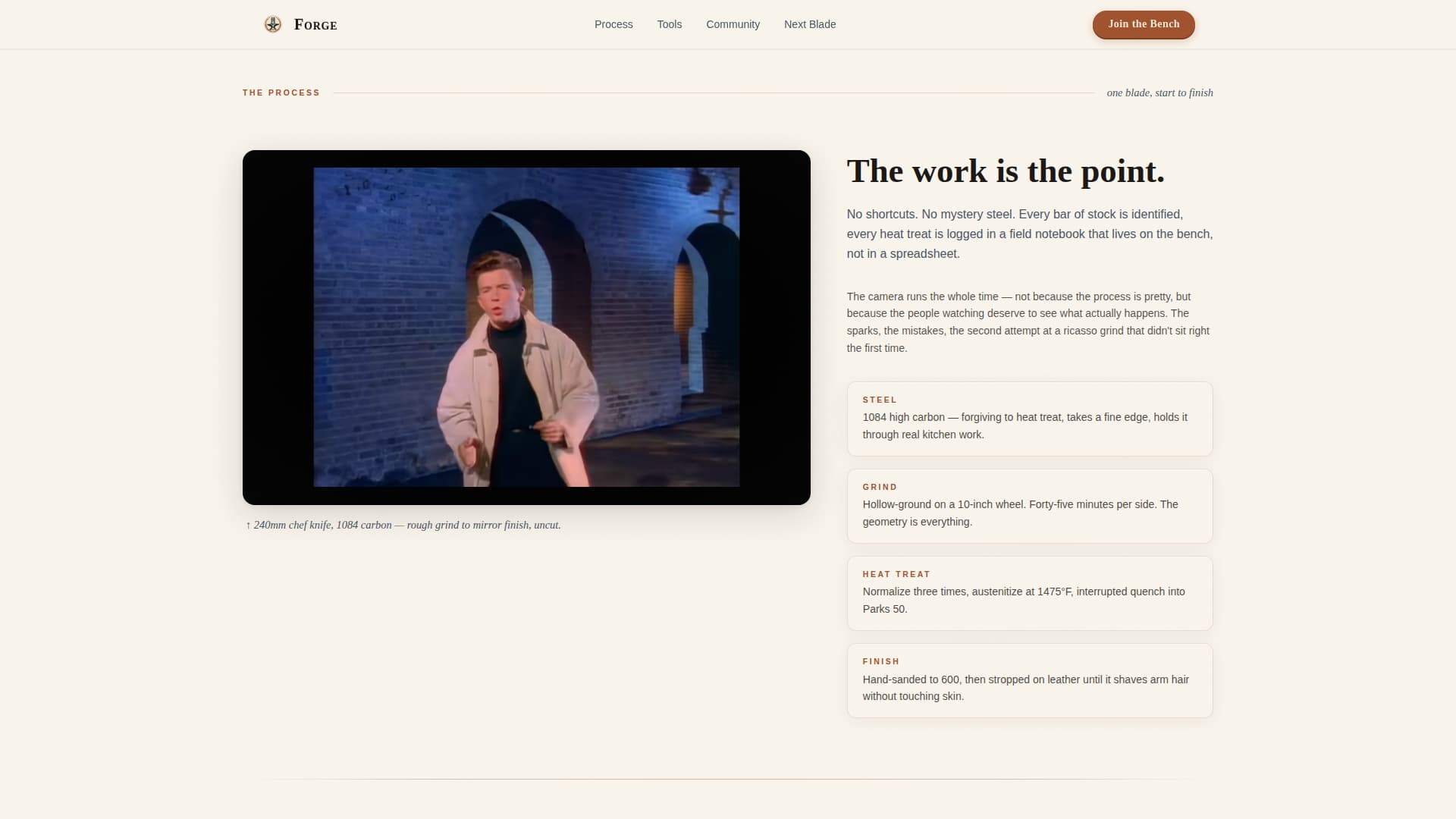Click the 240mm chef knife caption

[403, 525]
